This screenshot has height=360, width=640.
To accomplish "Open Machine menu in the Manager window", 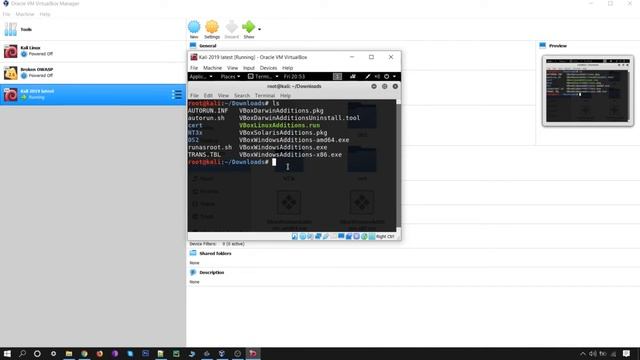I will (25, 14).
